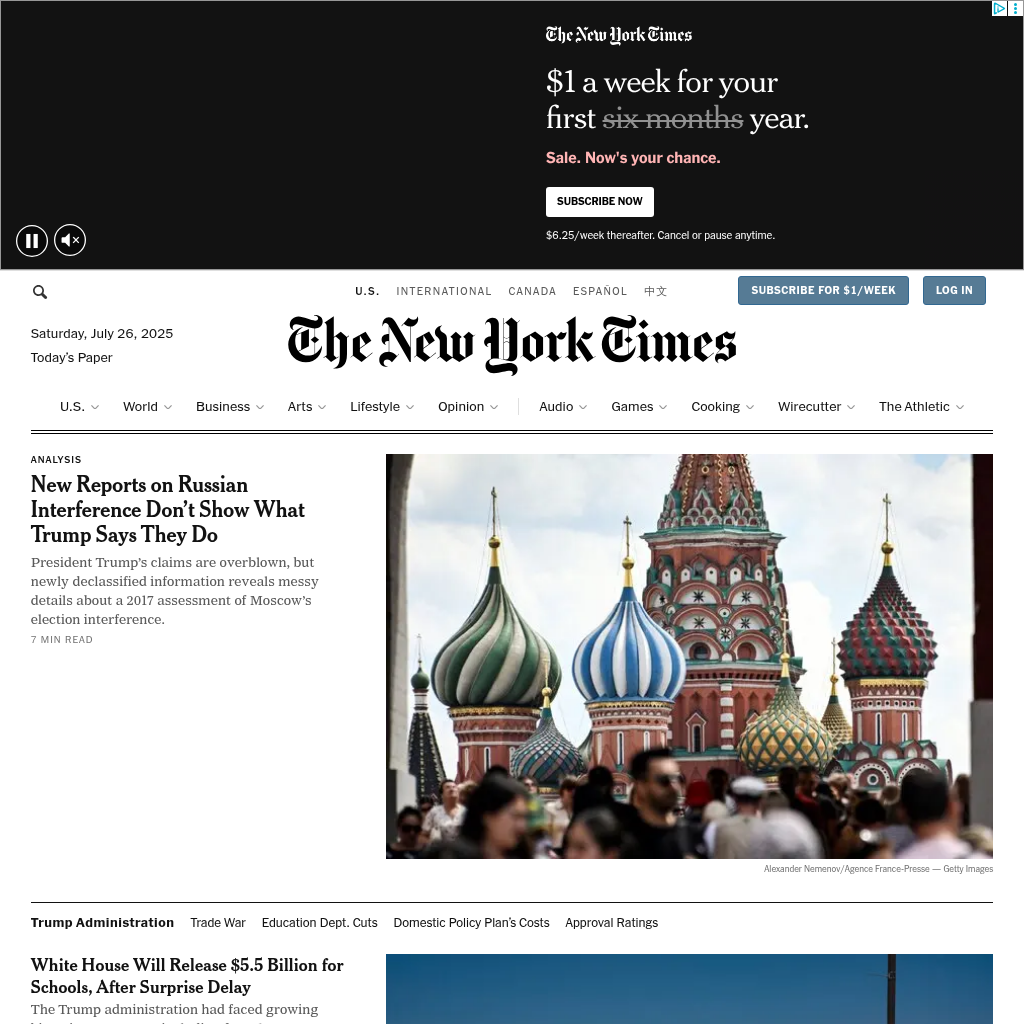Open the Today's Paper link
Screen dimensions: 1024x1024
pos(71,358)
